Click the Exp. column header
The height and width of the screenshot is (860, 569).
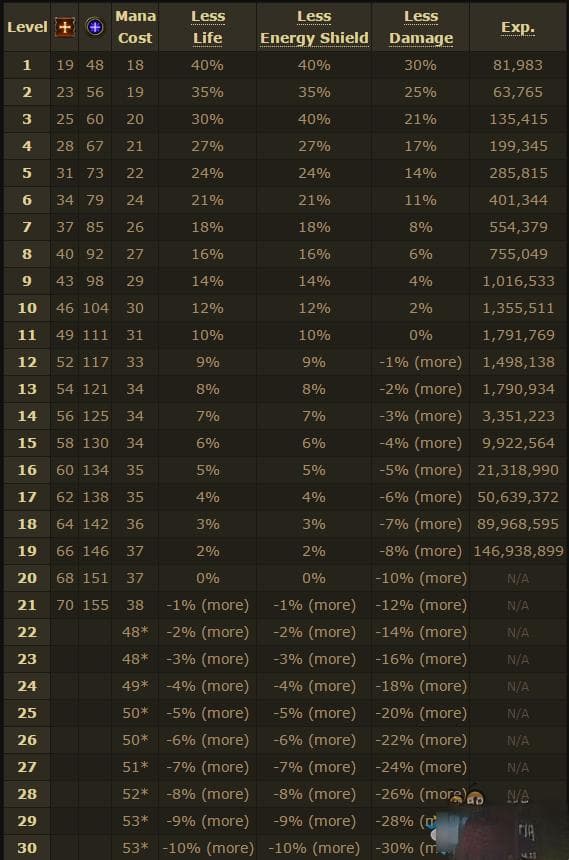pyautogui.click(x=517, y=27)
